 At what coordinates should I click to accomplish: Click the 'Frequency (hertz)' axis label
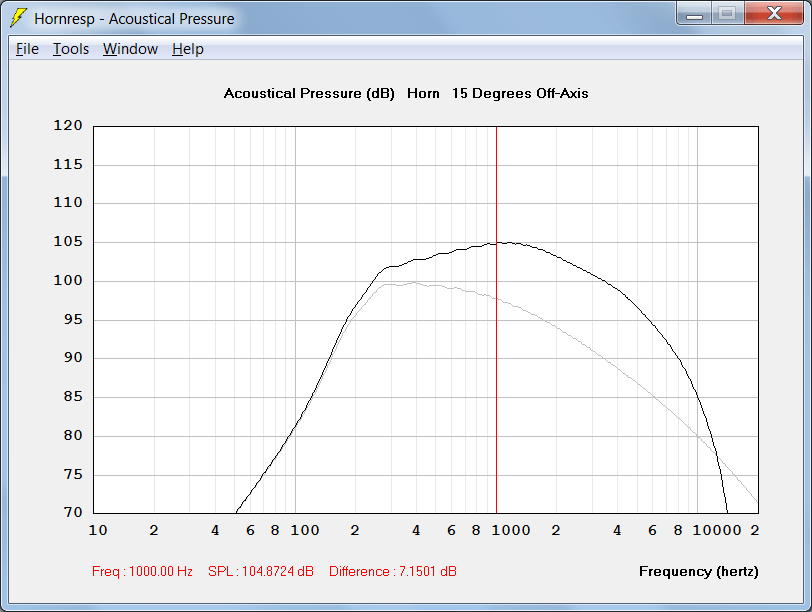(699, 571)
